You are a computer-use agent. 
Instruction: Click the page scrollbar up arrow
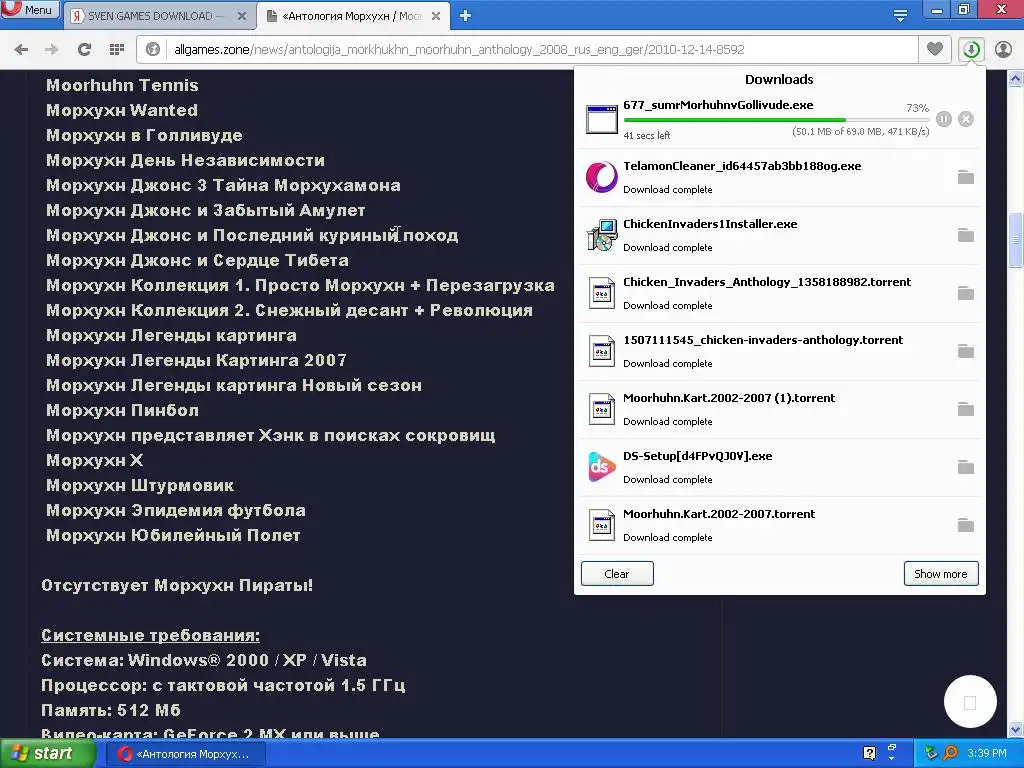pyautogui.click(x=1016, y=79)
